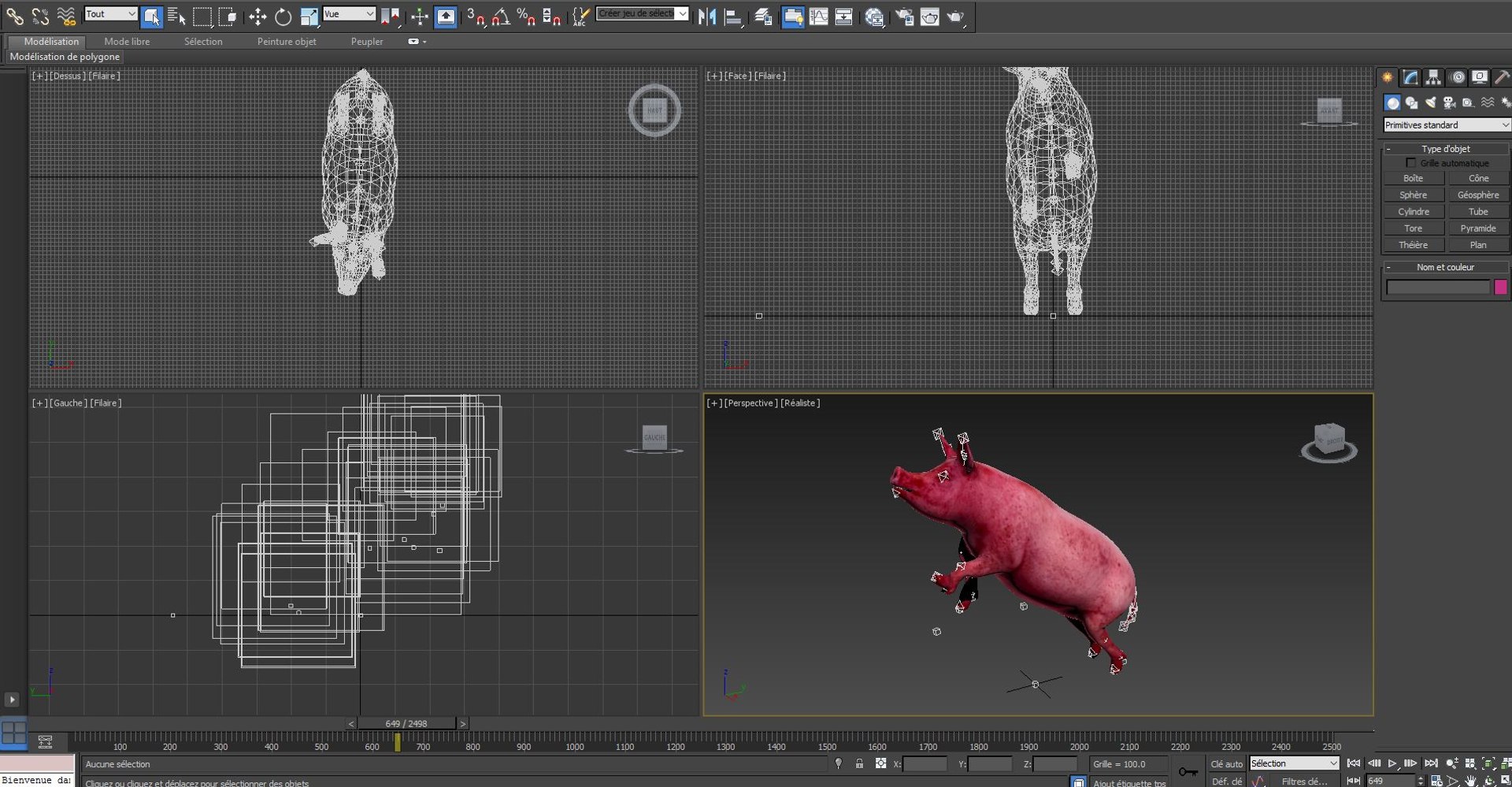Click the Pyramide button
The image size is (1512, 787).
point(1478,228)
